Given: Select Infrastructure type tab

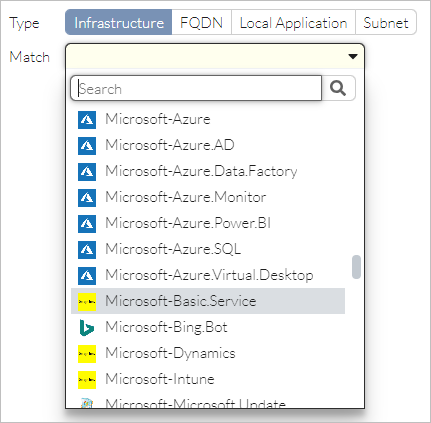Looking at the screenshot, I should coord(119,22).
